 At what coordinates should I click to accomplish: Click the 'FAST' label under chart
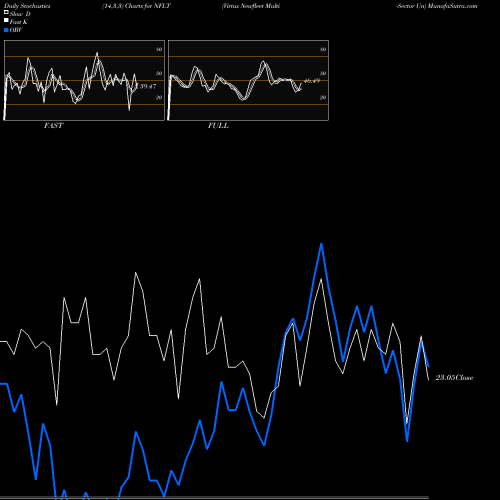tap(53, 126)
